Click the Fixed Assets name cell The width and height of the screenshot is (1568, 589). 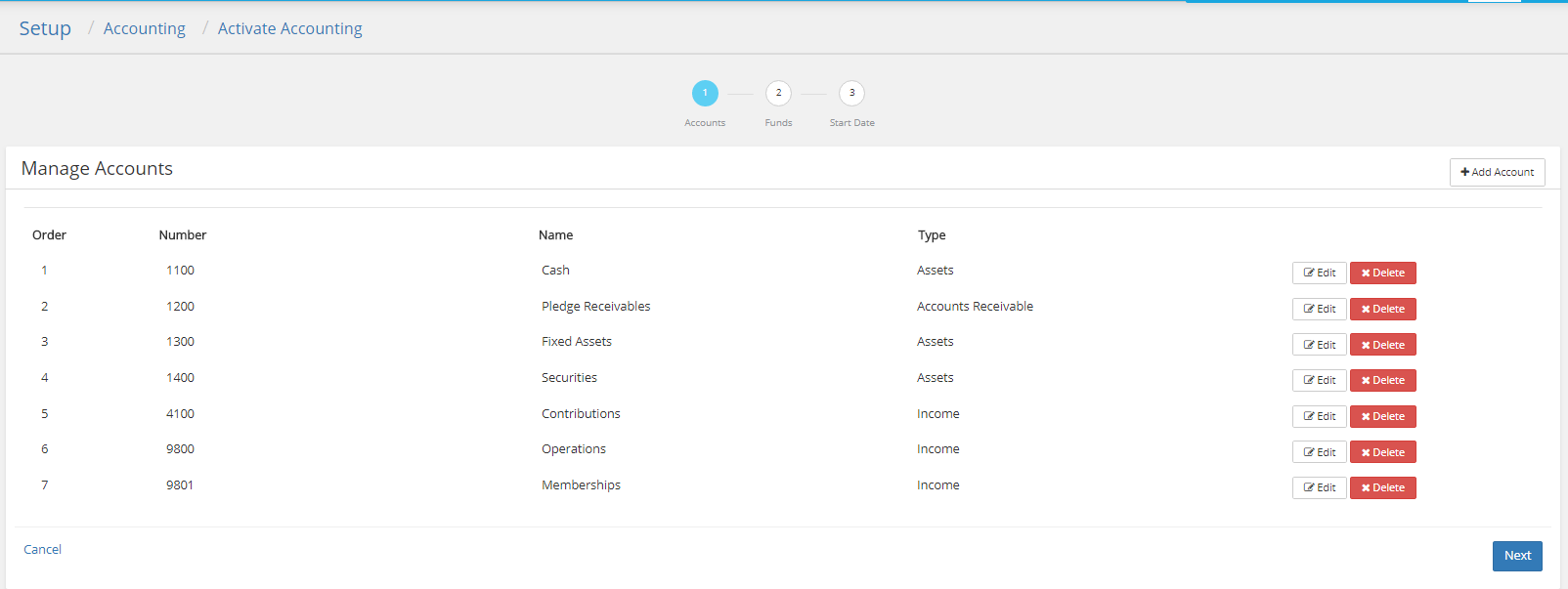pyautogui.click(x=577, y=341)
